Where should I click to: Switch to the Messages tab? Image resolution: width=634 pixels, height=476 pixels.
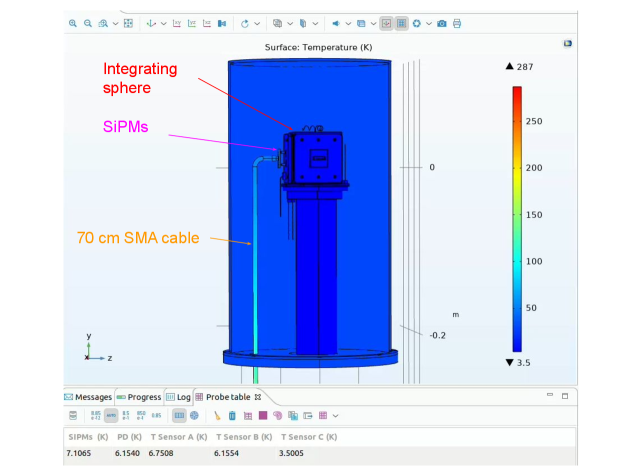[89, 397]
